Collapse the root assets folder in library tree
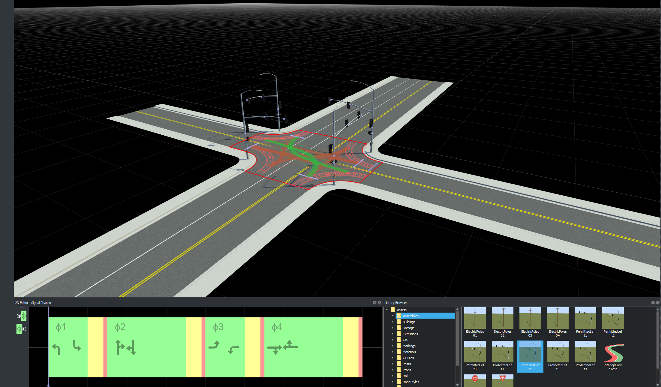Image resolution: width=661 pixels, height=387 pixels. 387,309
